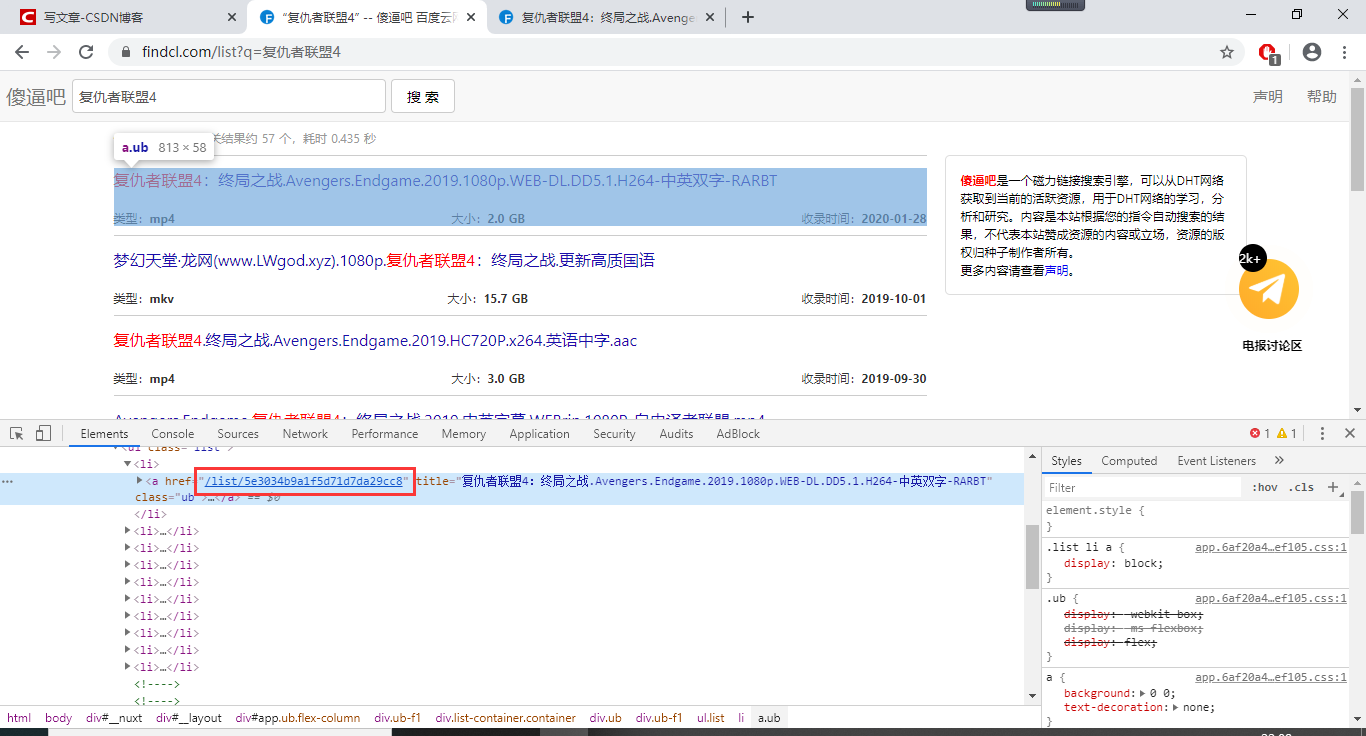Switch to the Computed styles tab
The image size is (1366, 736).
(1129, 461)
